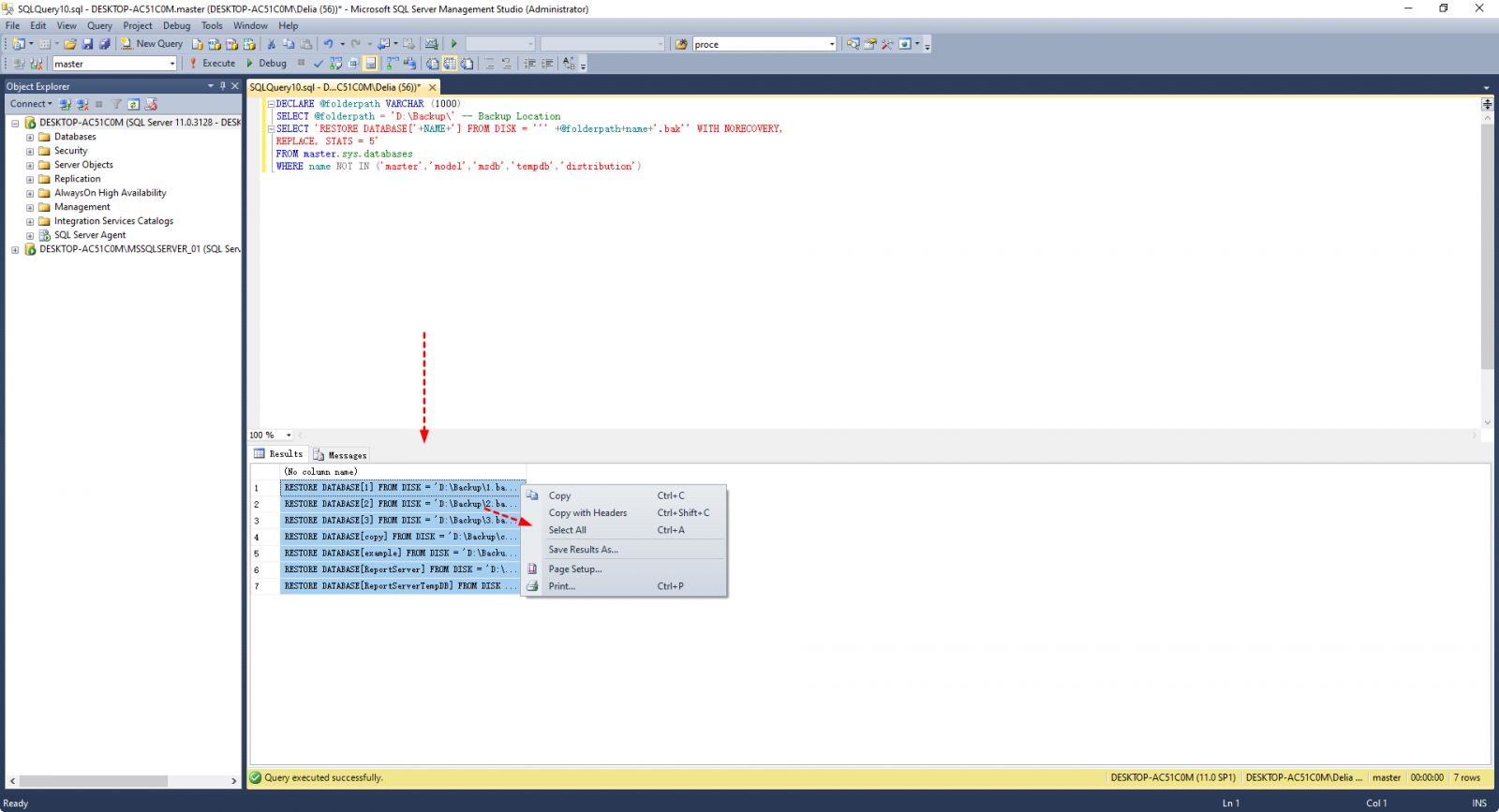Click the New Query toolbar button
1499x812 pixels.
point(152,44)
